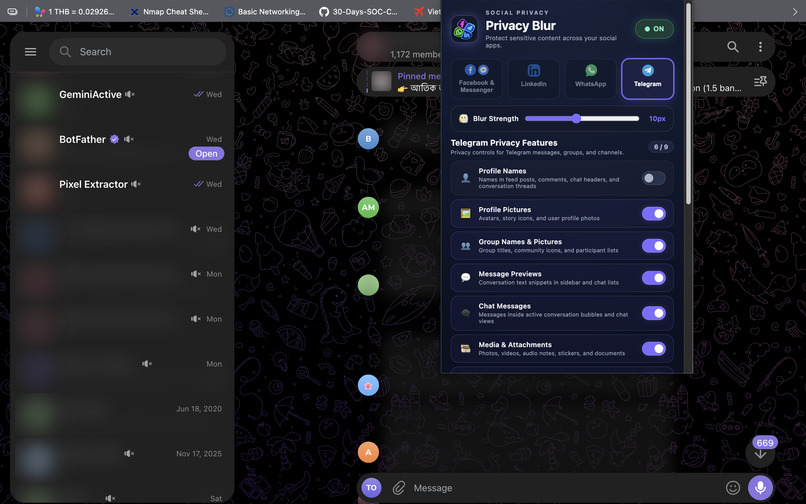This screenshot has width=806, height=504.
Task: Expand the browser tab overflow chevron
Action: tap(795, 11)
